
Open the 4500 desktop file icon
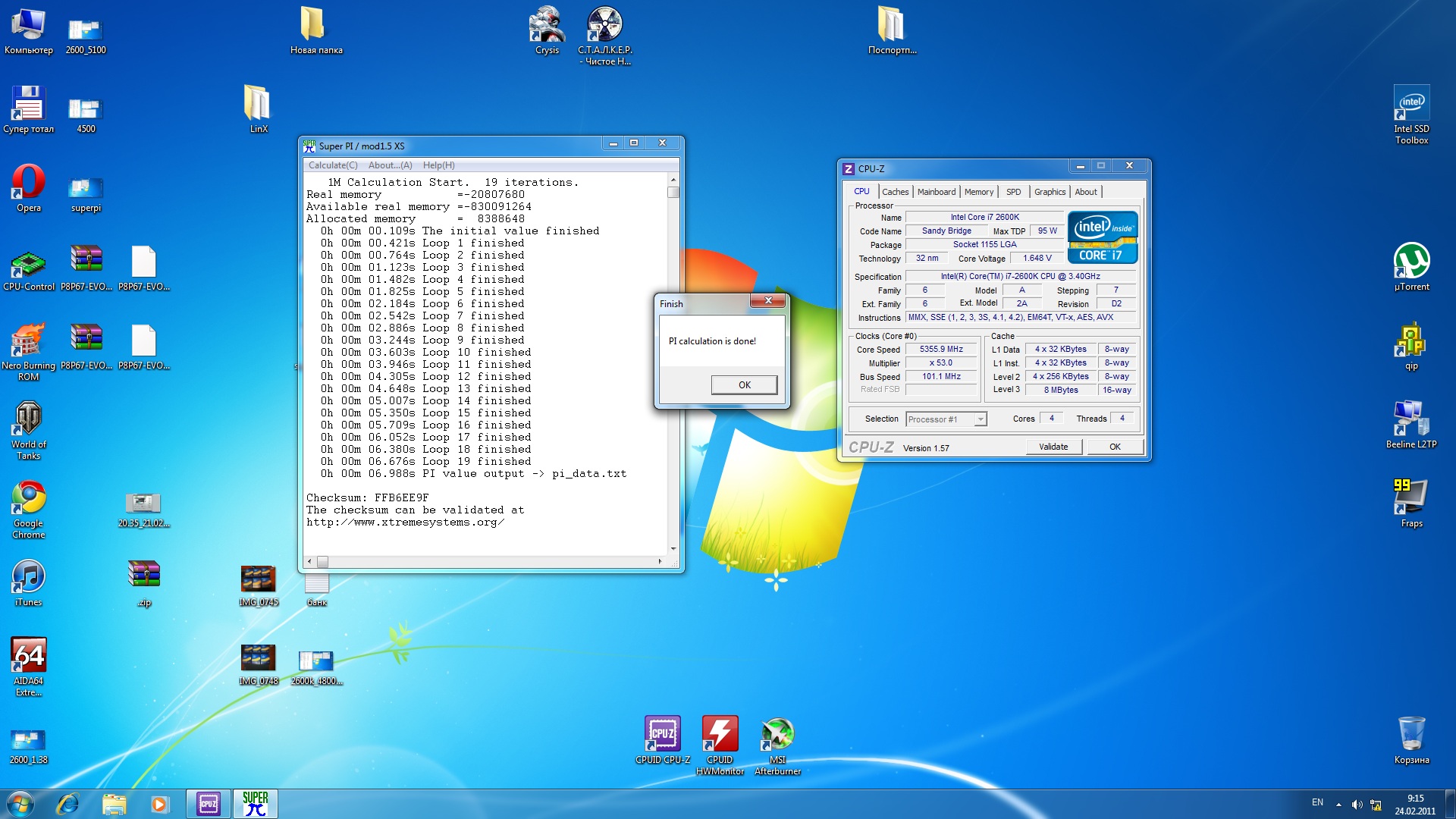[86, 115]
